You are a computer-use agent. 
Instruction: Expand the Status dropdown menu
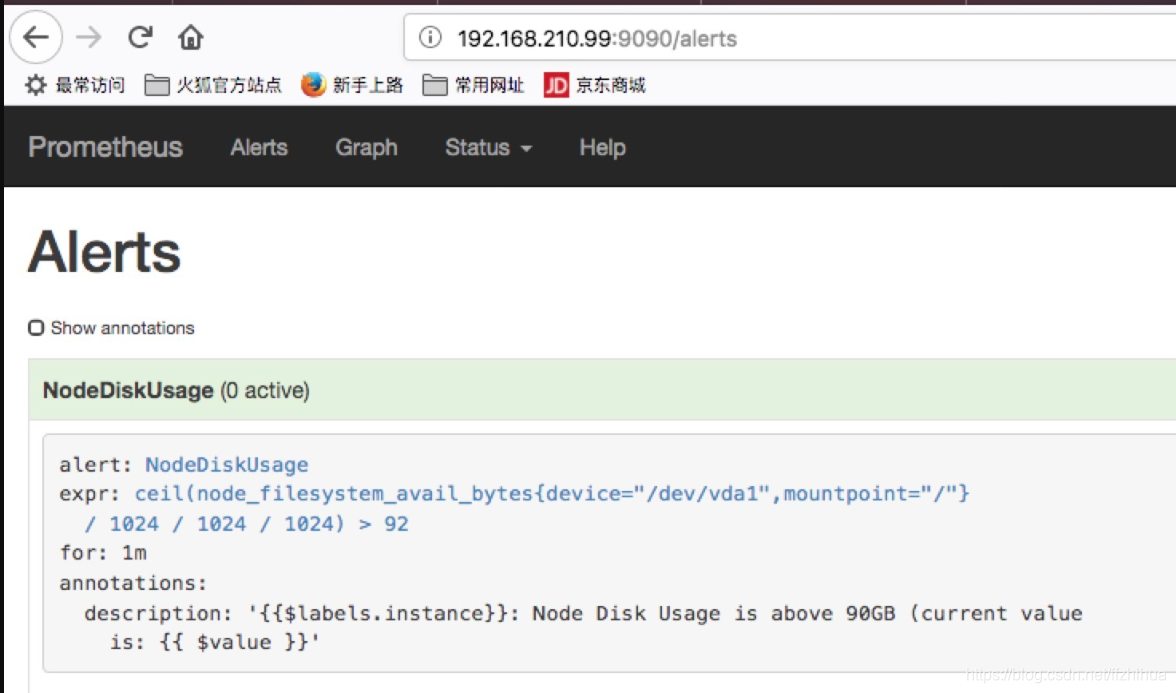pos(488,147)
